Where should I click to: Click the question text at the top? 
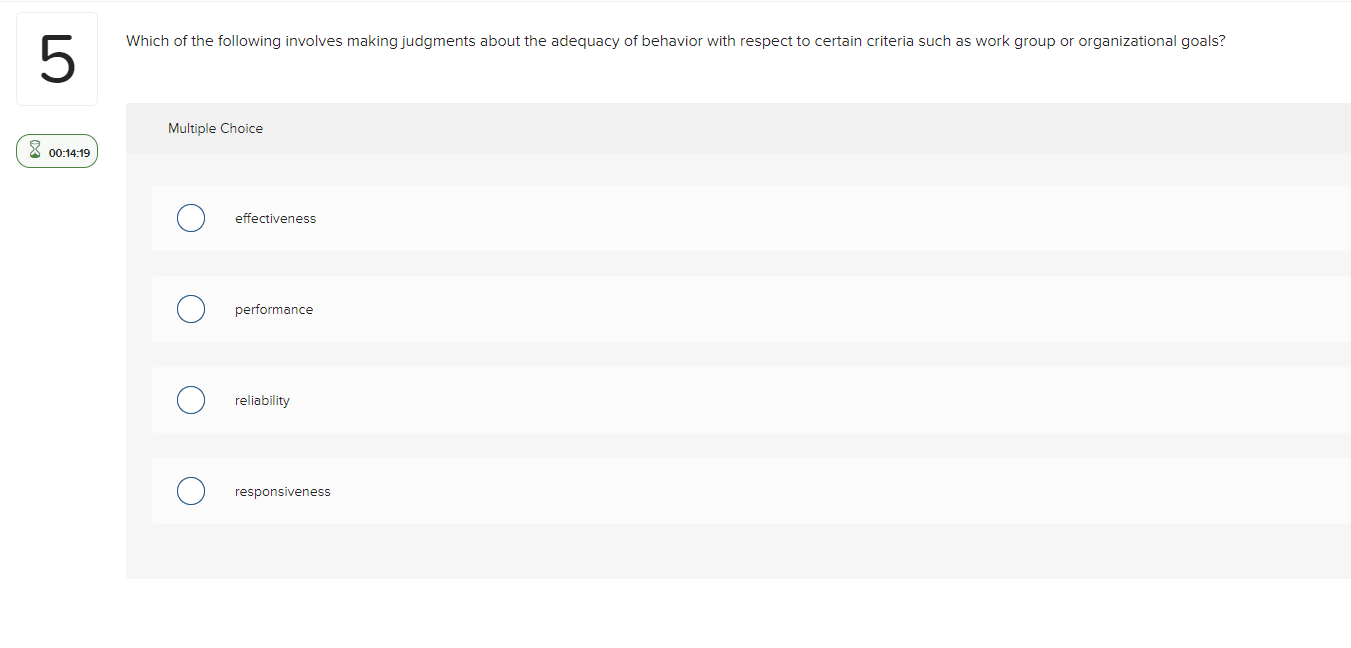pos(675,41)
